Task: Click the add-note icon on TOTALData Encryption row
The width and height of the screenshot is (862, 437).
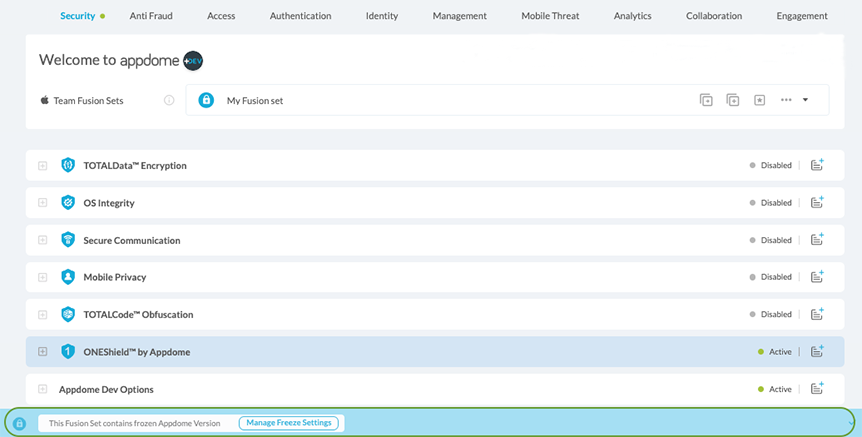Action: [x=817, y=165]
